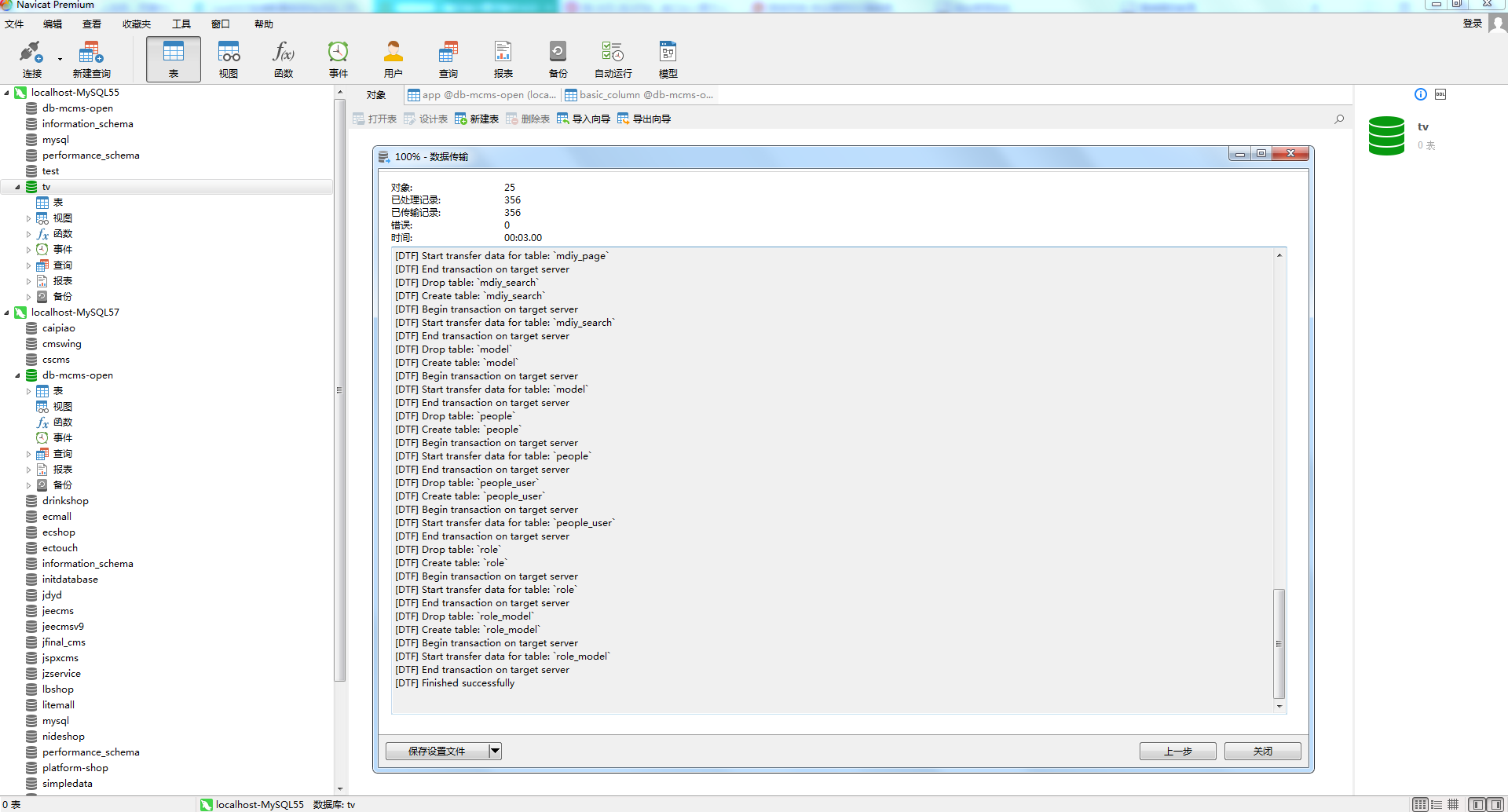Screen dimensions: 1508x812
Task: Open the View (视图) toolbar icon
Action: pyautogui.click(x=229, y=60)
